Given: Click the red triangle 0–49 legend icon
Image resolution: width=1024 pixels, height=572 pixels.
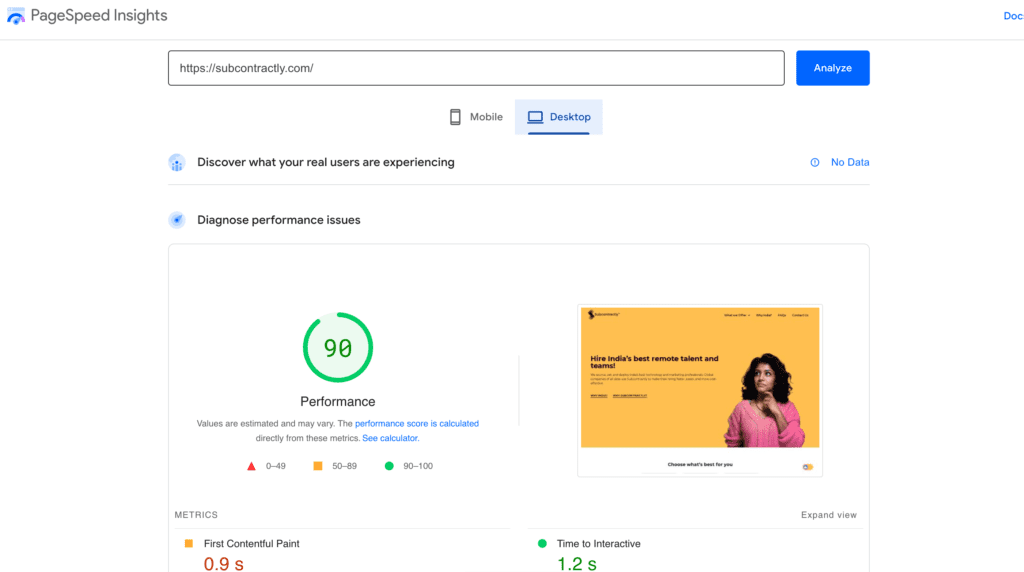Looking at the screenshot, I should (252, 466).
